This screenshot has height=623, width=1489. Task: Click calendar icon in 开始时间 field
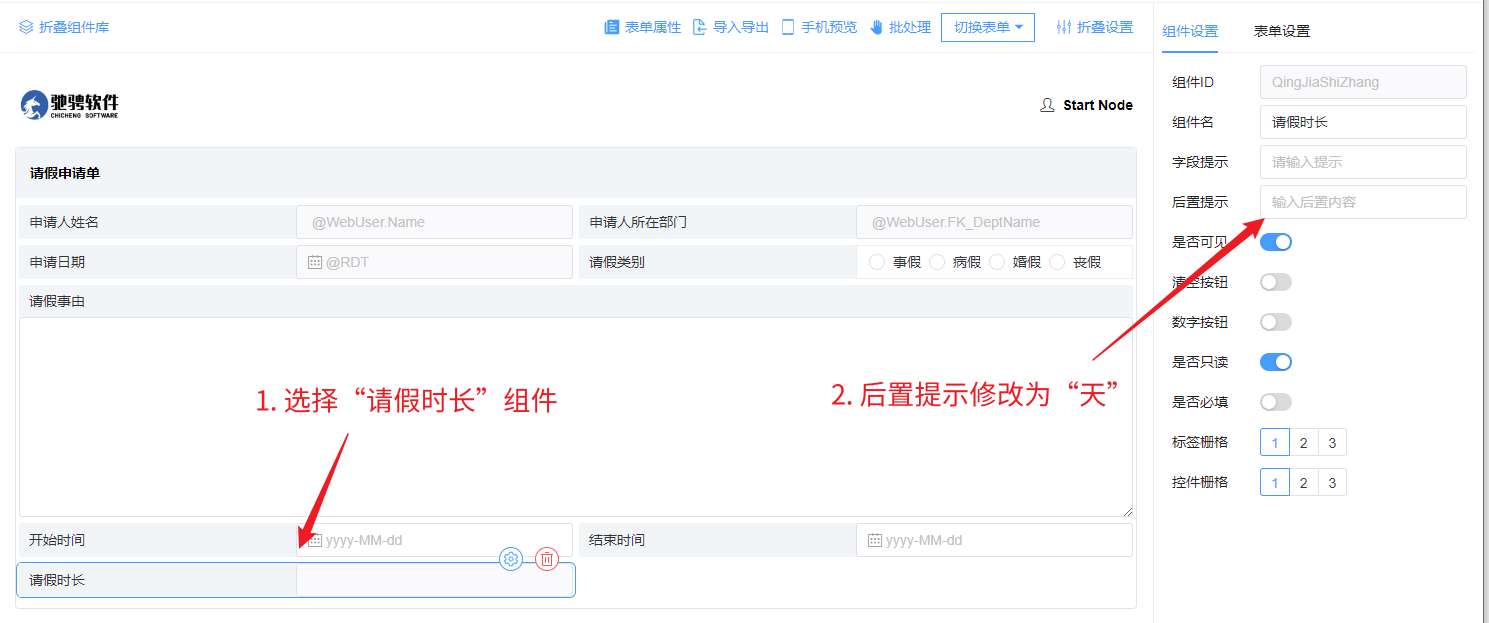[x=315, y=540]
